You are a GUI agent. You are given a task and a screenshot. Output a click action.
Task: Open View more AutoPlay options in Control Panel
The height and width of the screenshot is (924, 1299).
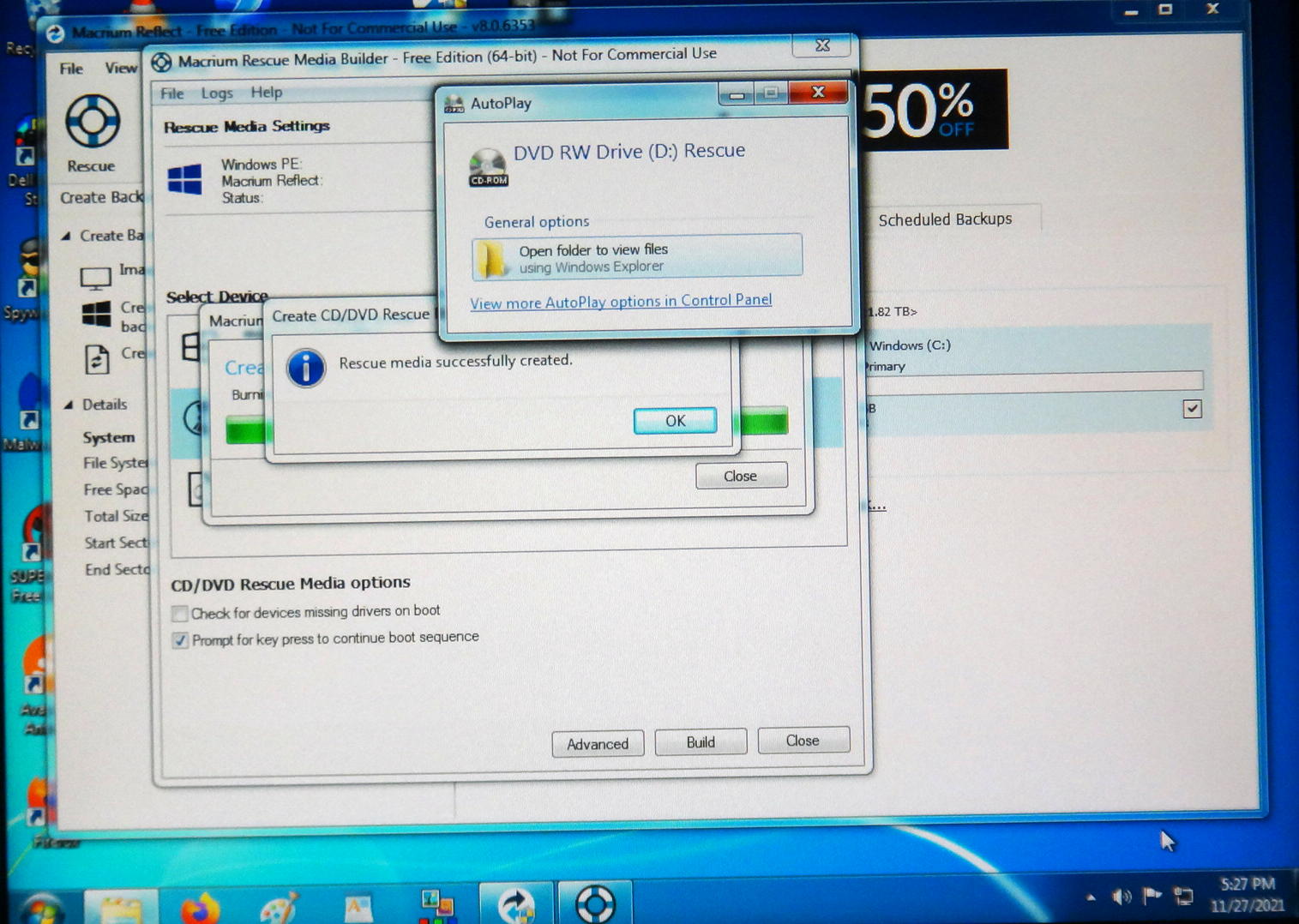(621, 301)
